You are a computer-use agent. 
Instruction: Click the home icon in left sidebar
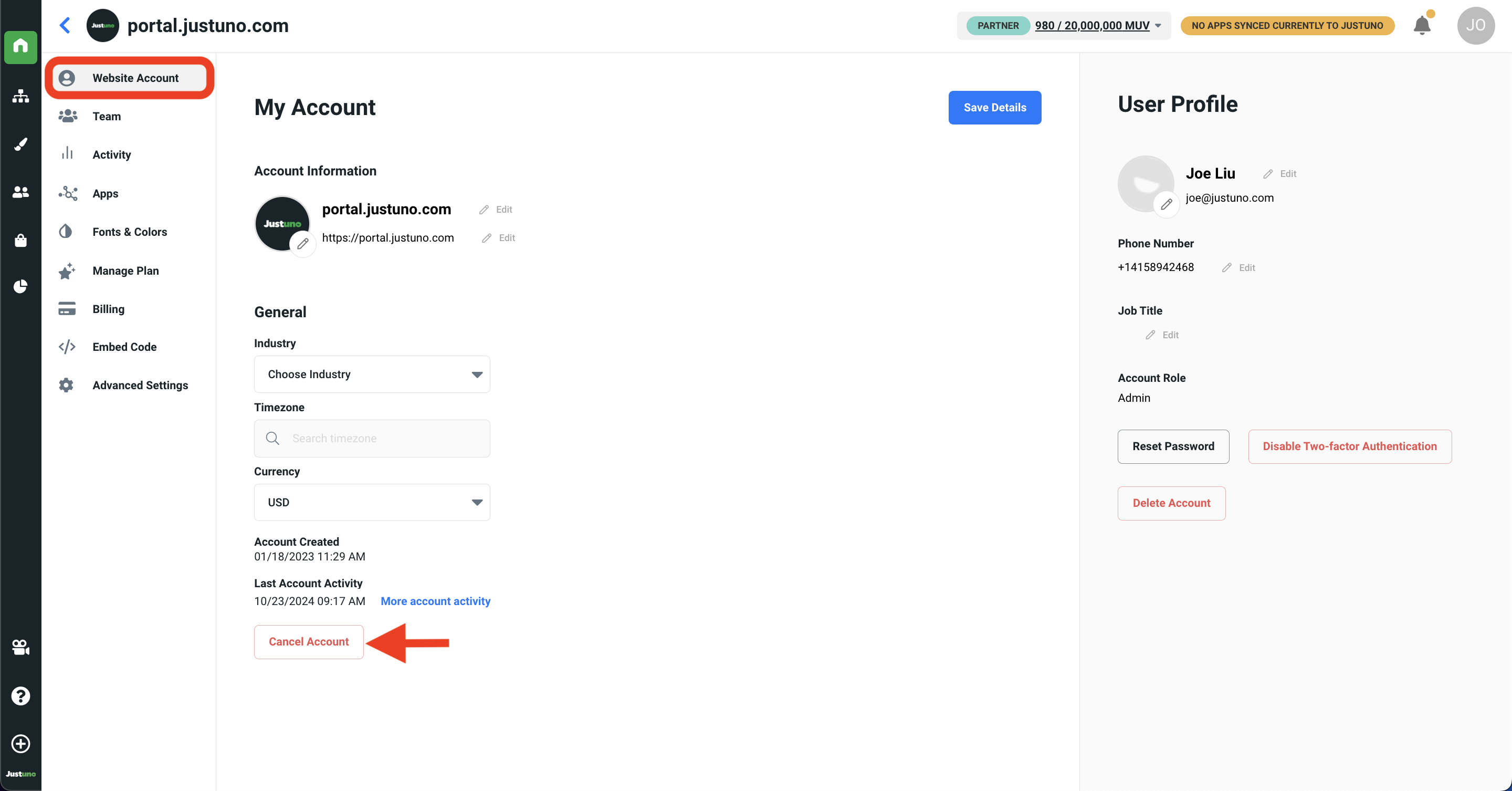[20, 46]
